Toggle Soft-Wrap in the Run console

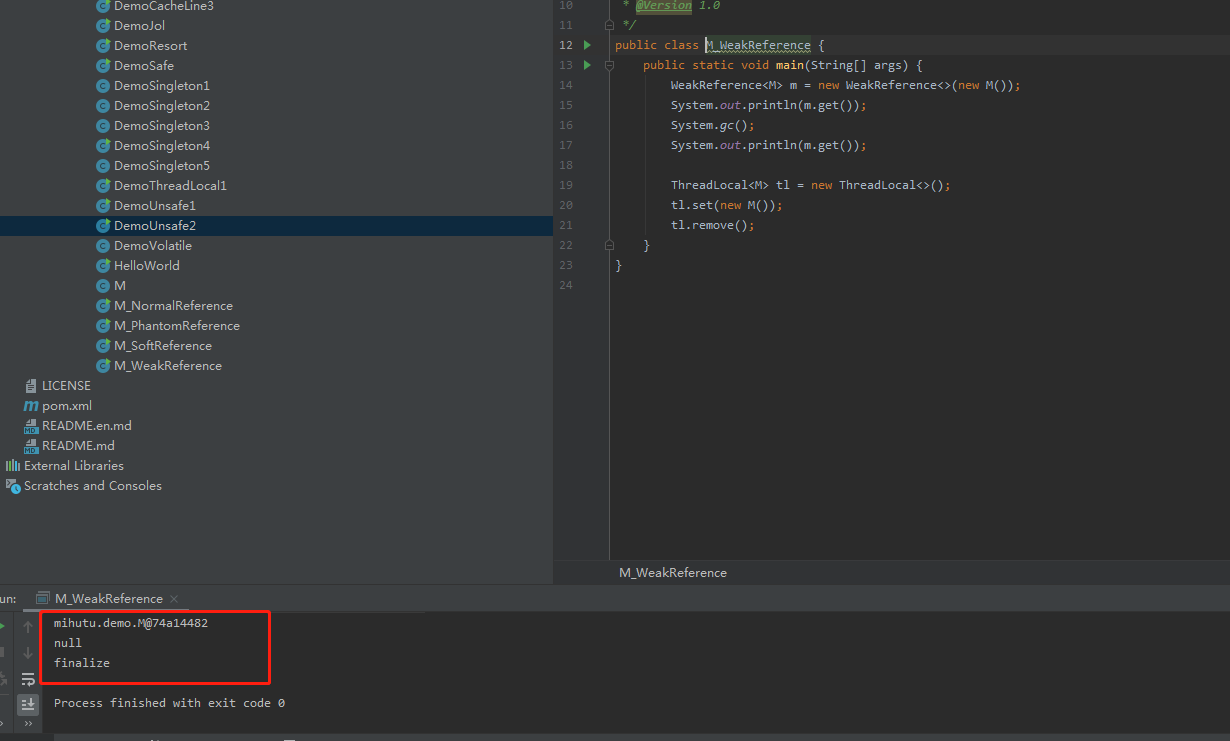[28, 679]
